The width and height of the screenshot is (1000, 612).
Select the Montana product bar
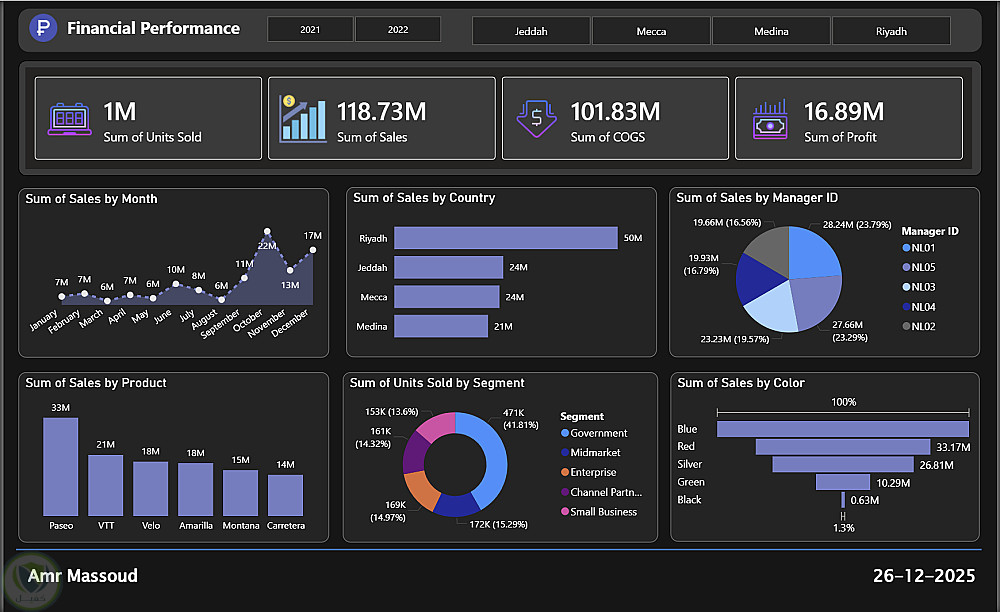coord(240,493)
